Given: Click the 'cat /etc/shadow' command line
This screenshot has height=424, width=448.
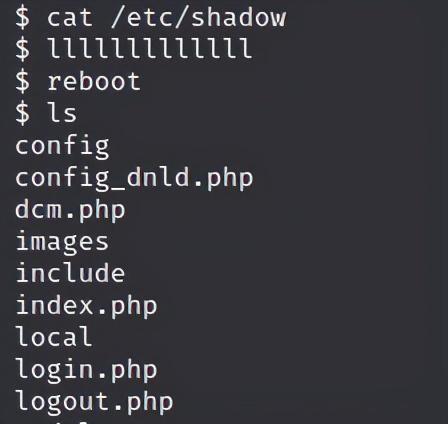Looking at the screenshot, I should click(x=150, y=18).
